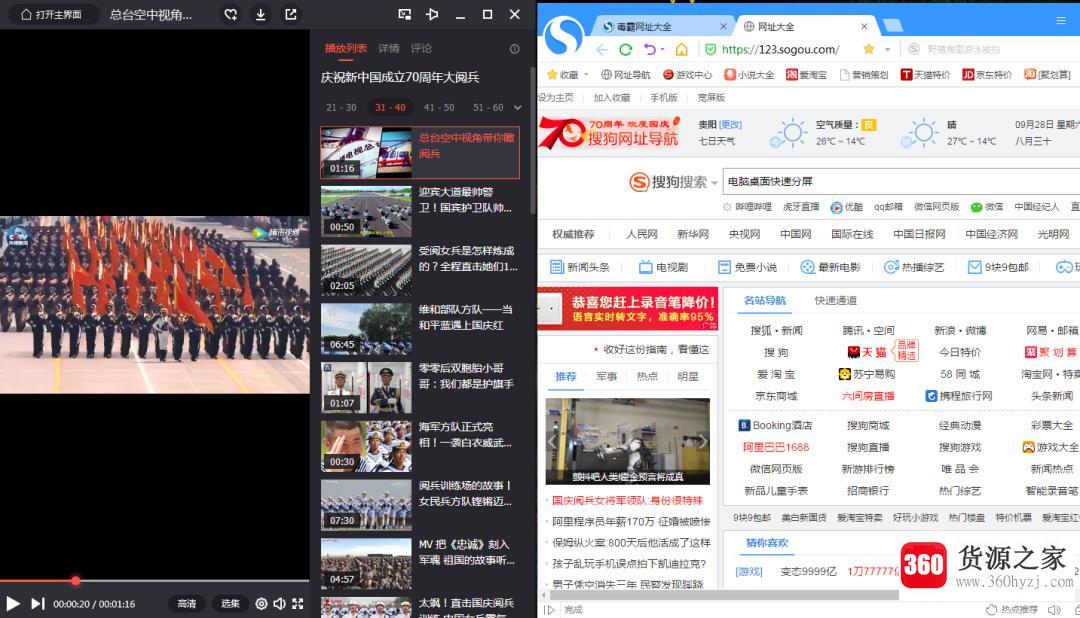Enter fullscreen in video player
The height and width of the screenshot is (618, 1080).
coord(298,604)
